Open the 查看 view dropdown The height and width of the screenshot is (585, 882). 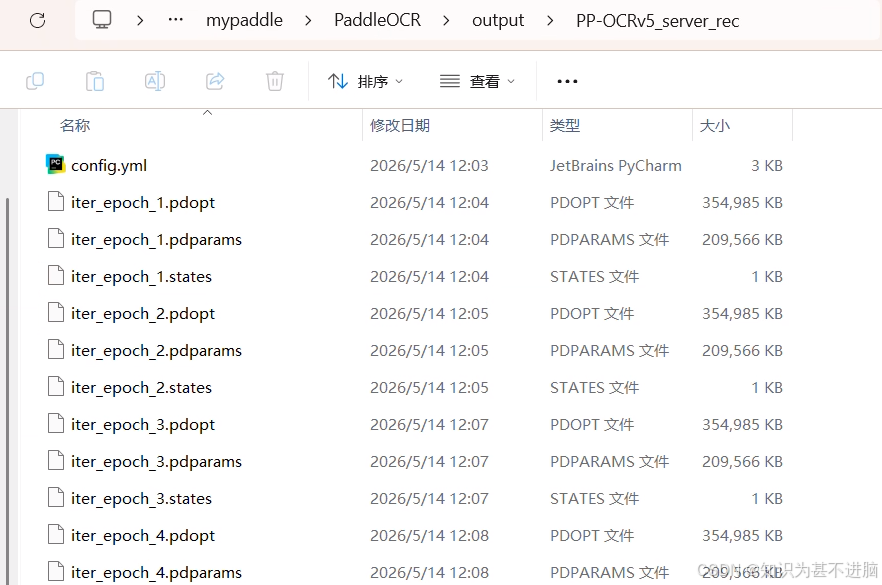coord(477,82)
